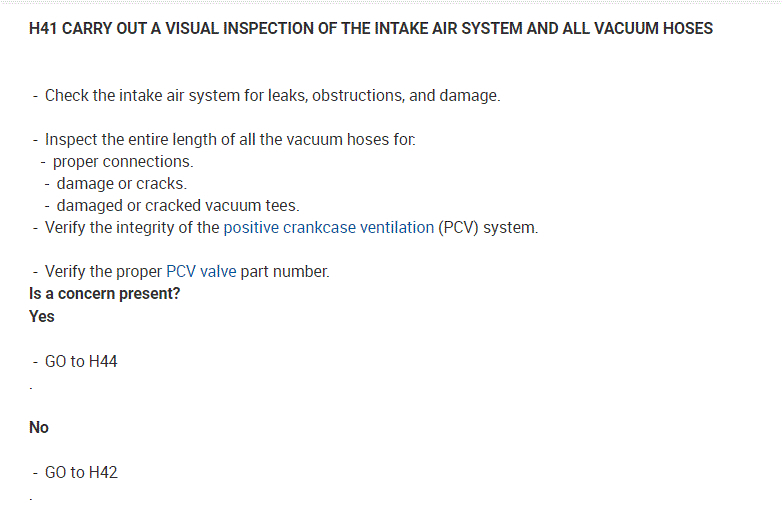Image resolution: width=782 pixels, height=532 pixels.
Task: Click 'Inspect the entire length' instruction line
Action: pos(230,140)
